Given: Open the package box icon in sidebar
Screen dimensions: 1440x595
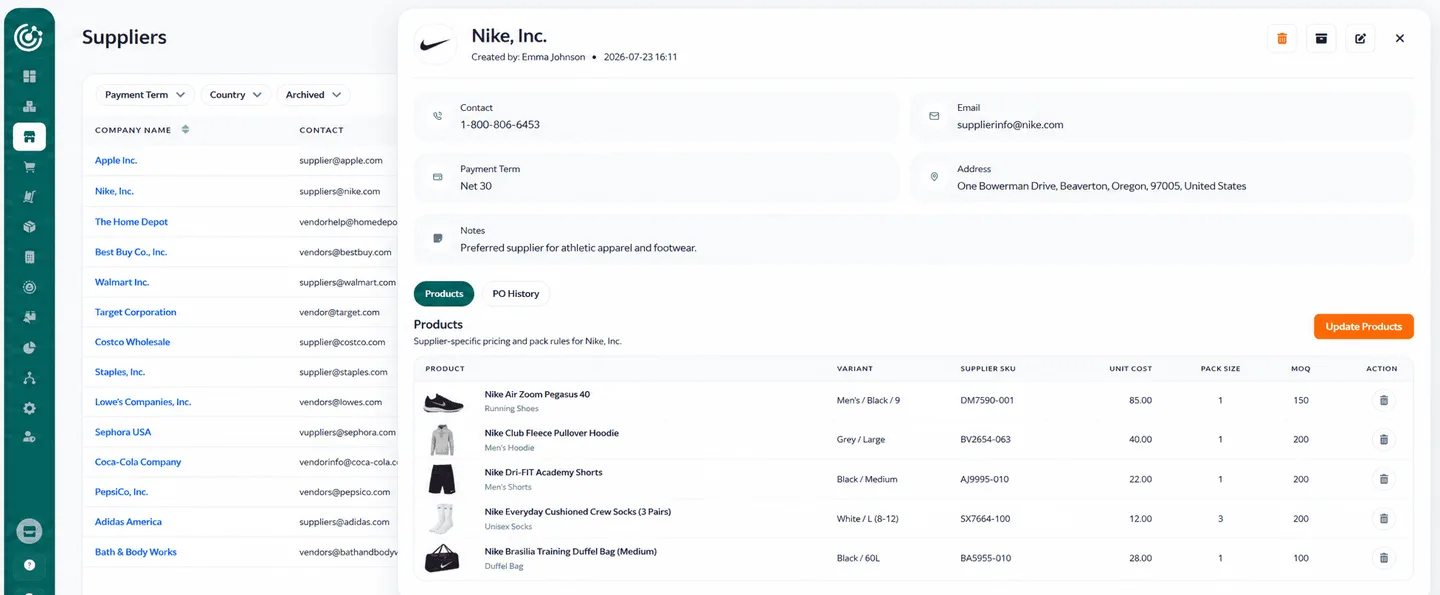Looking at the screenshot, I should (x=29, y=227).
